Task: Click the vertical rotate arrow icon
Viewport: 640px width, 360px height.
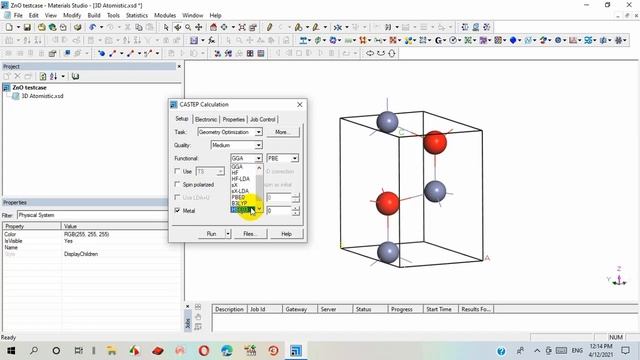Action: (x=392, y=53)
